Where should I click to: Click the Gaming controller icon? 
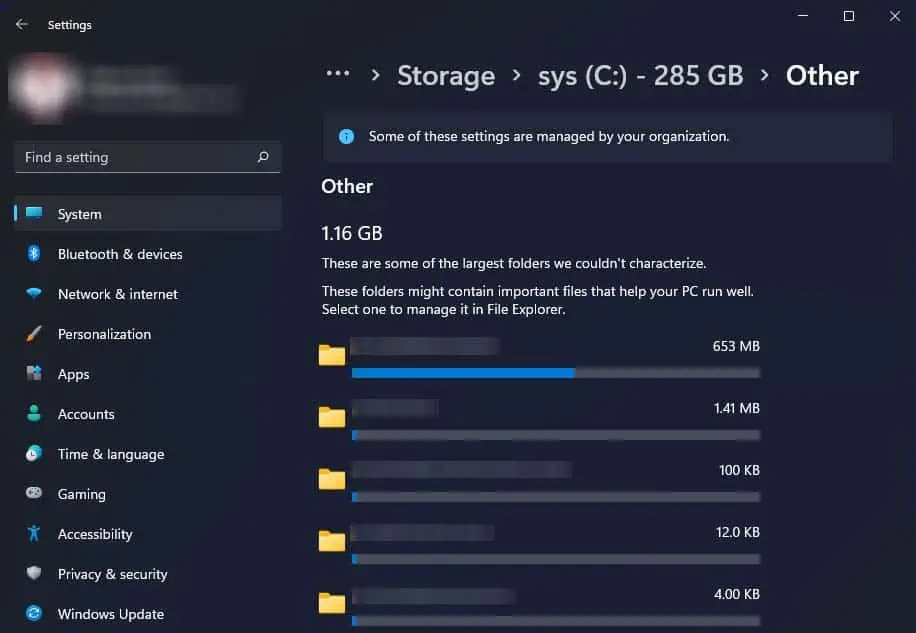click(34, 493)
